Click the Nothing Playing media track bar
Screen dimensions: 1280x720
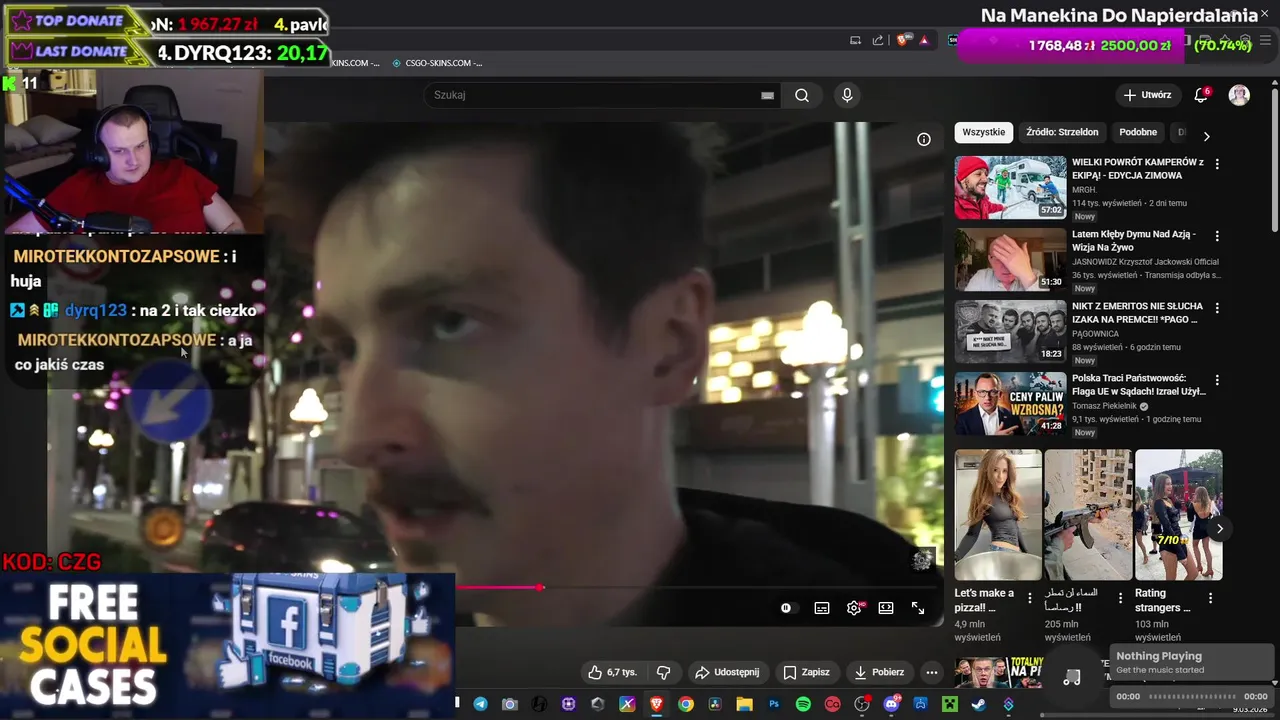pos(1191,697)
